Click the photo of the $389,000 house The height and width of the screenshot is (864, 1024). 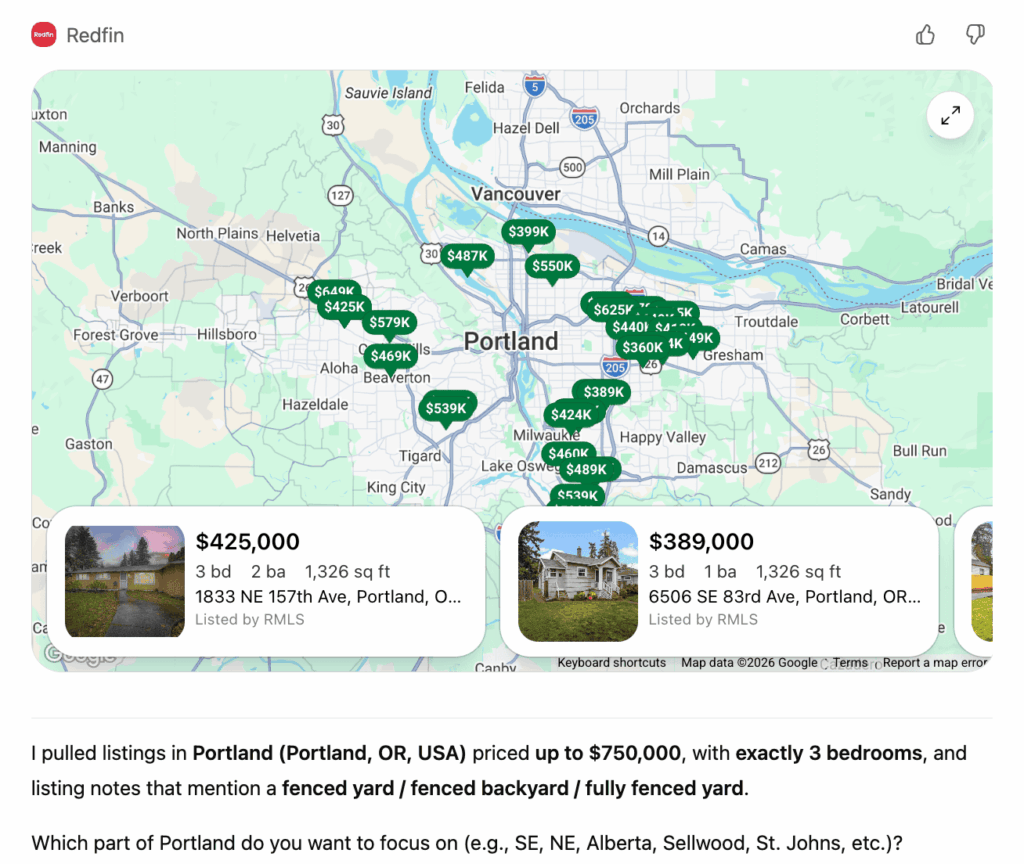tap(578, 581)
